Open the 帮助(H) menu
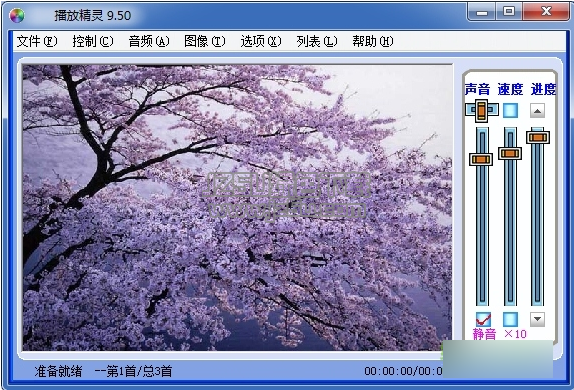 coord(373,41)
